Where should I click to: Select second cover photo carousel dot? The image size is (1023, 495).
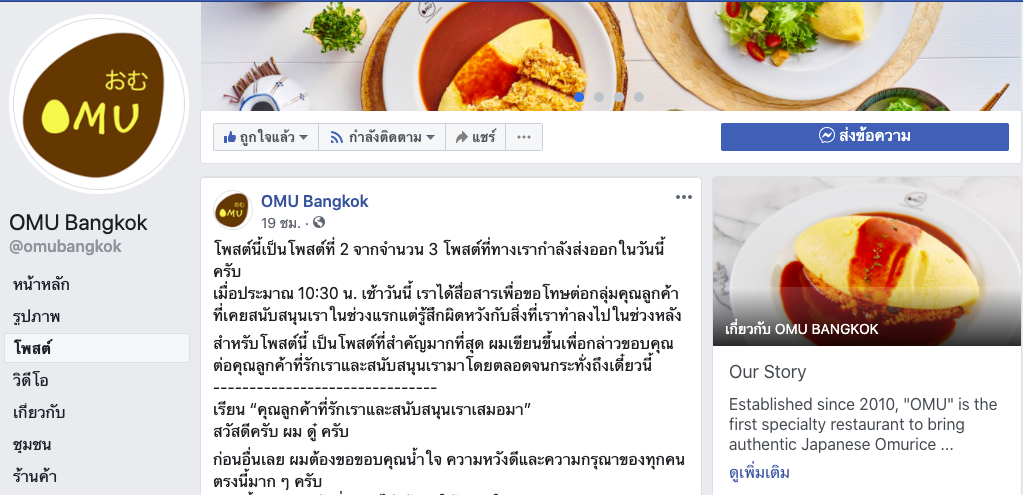(x=599, y=97)
